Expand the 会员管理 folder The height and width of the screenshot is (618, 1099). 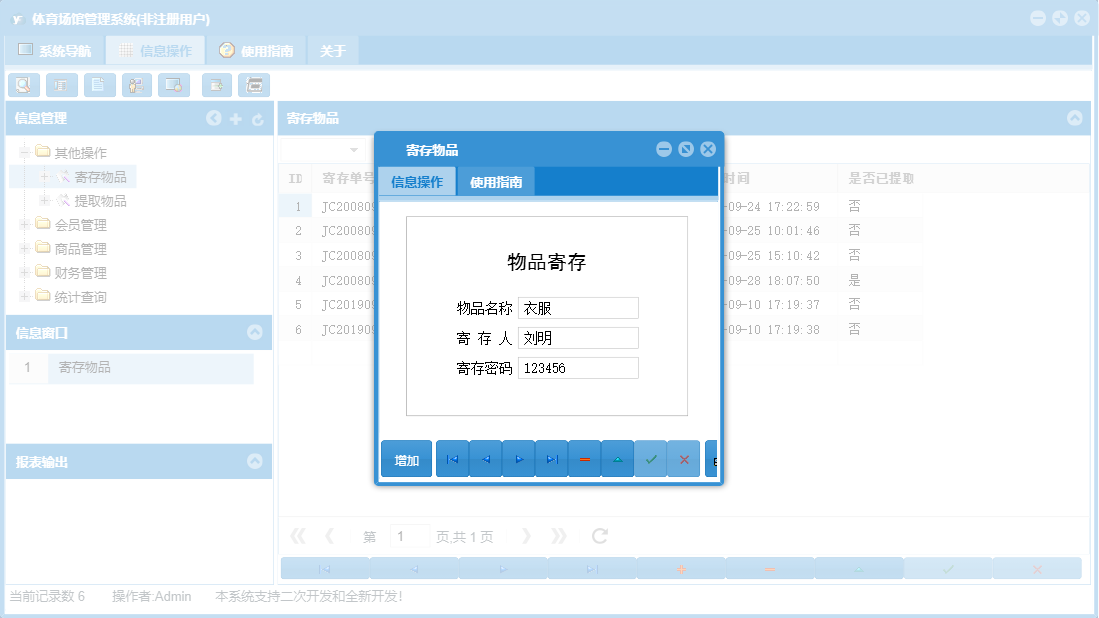coord(22,224)
